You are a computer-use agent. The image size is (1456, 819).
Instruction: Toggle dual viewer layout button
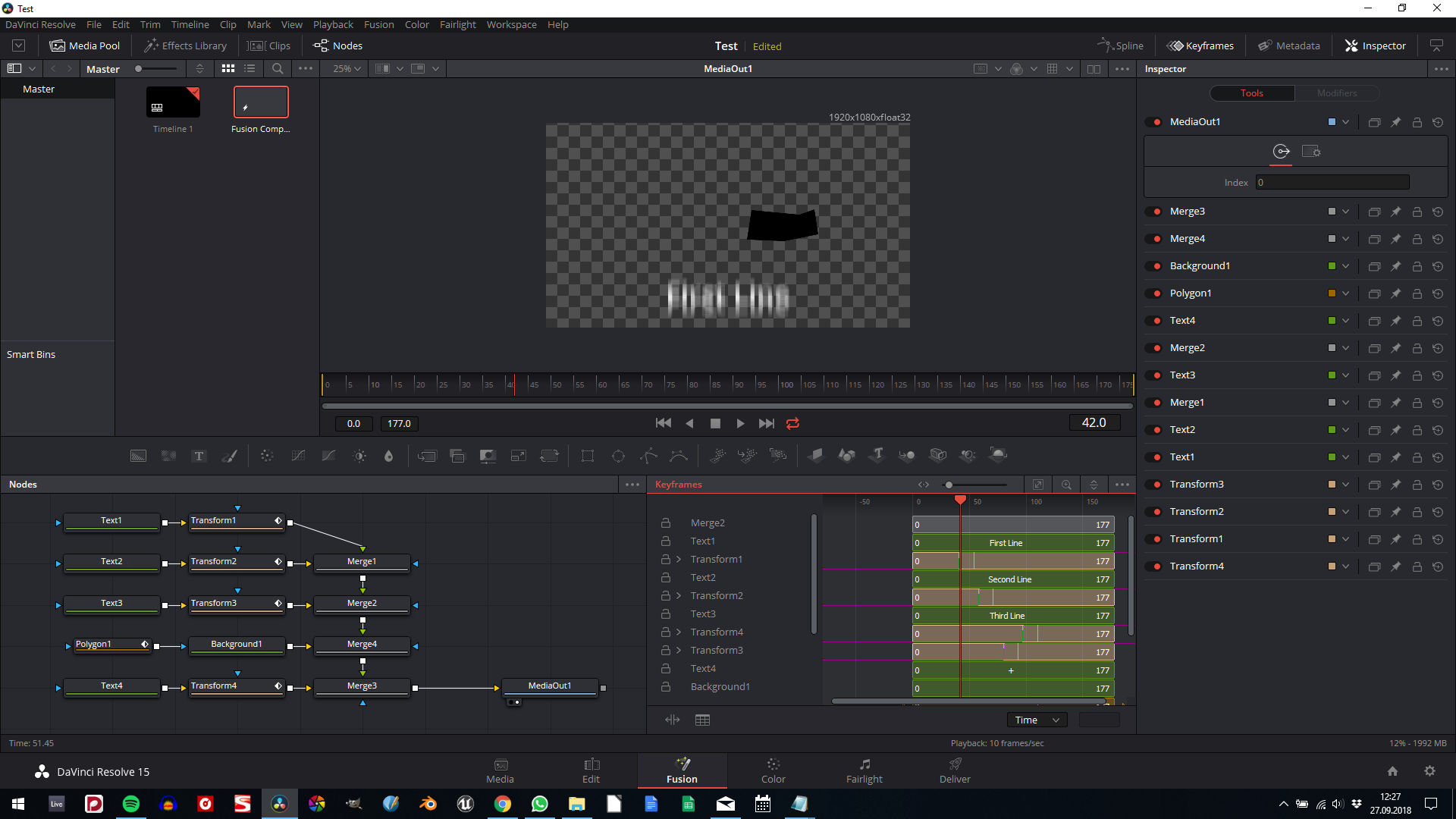click(1094, 69)
